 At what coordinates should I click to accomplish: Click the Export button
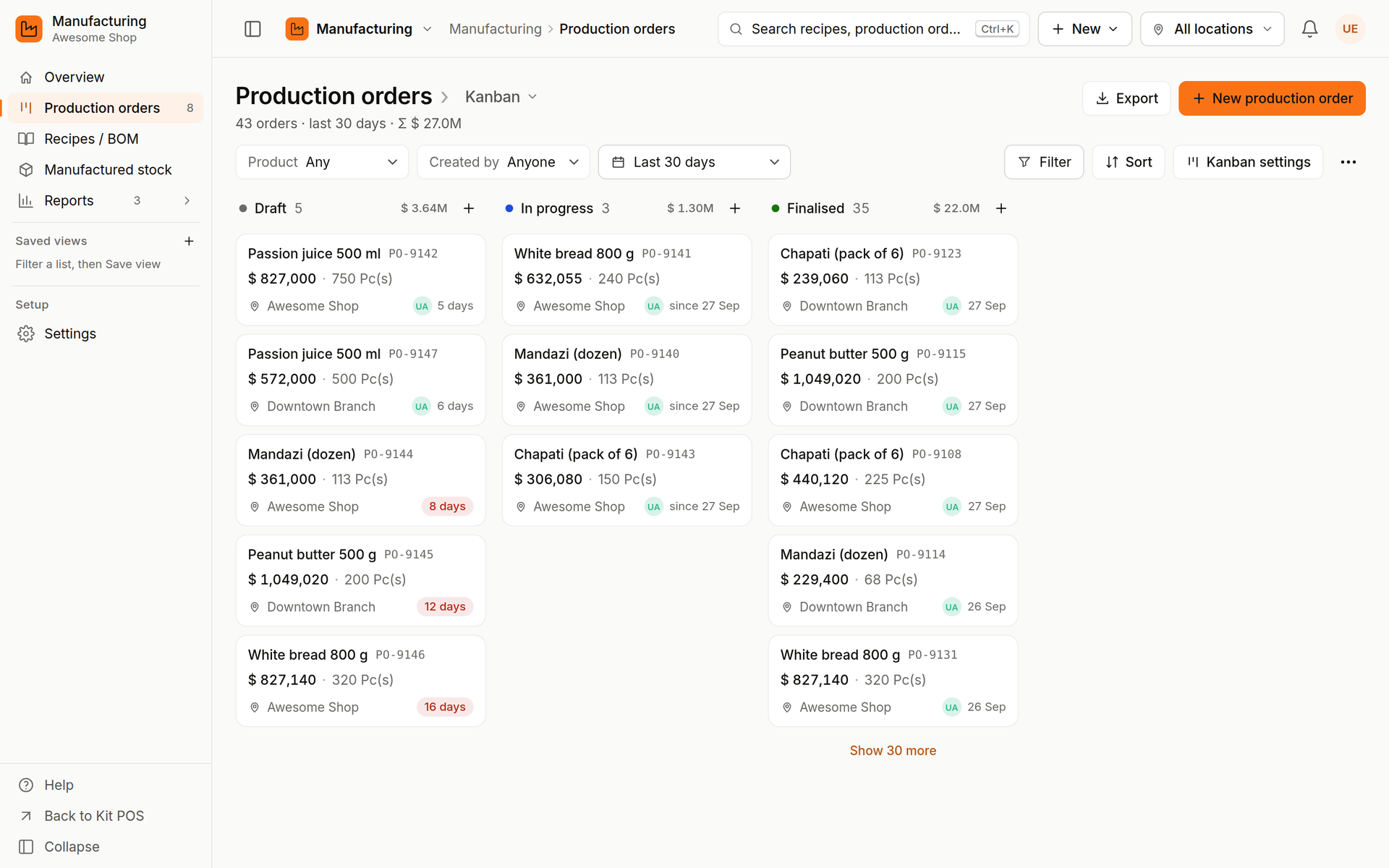1126,98
